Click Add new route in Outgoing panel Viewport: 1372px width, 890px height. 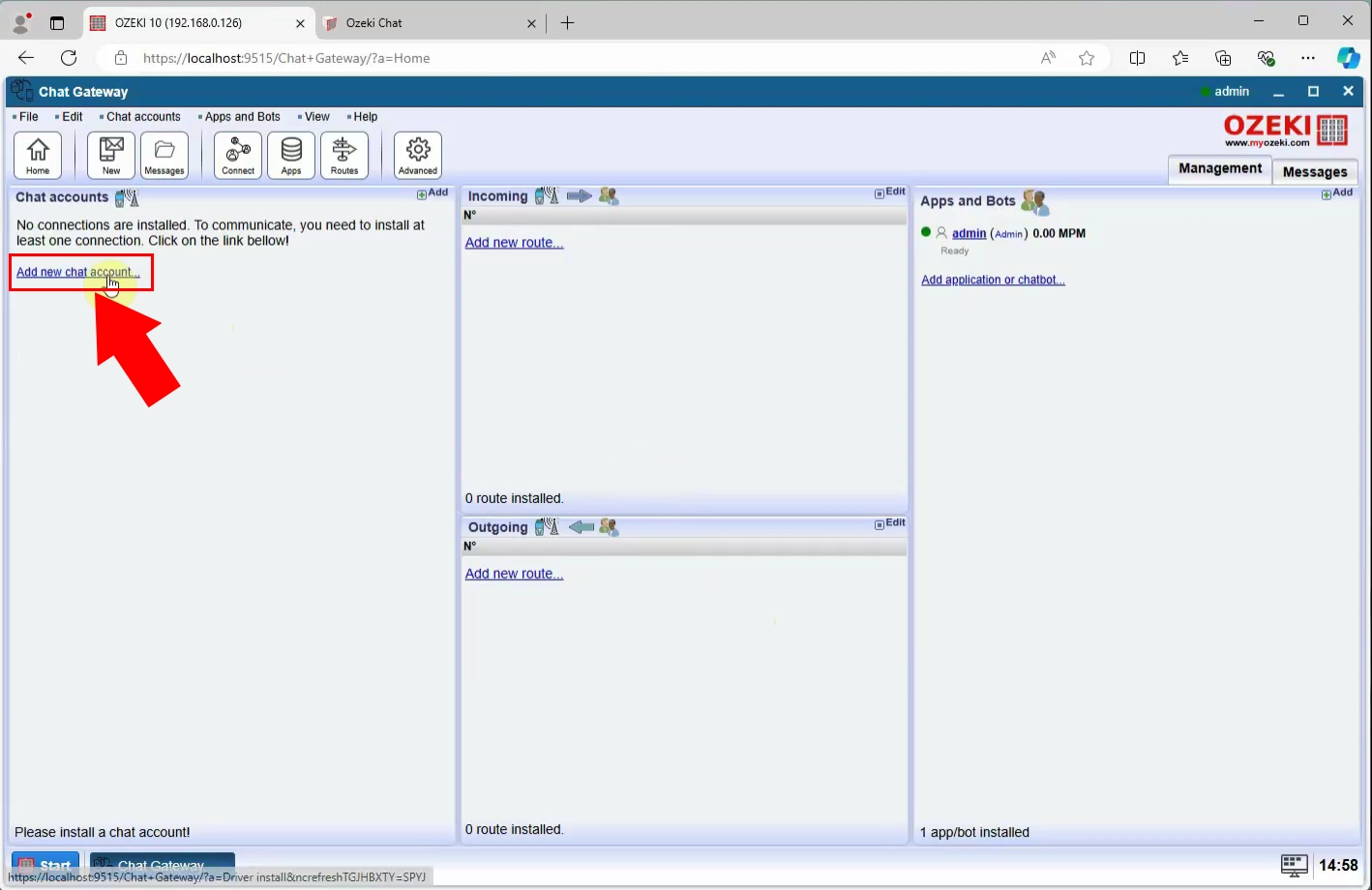(514, 574)
